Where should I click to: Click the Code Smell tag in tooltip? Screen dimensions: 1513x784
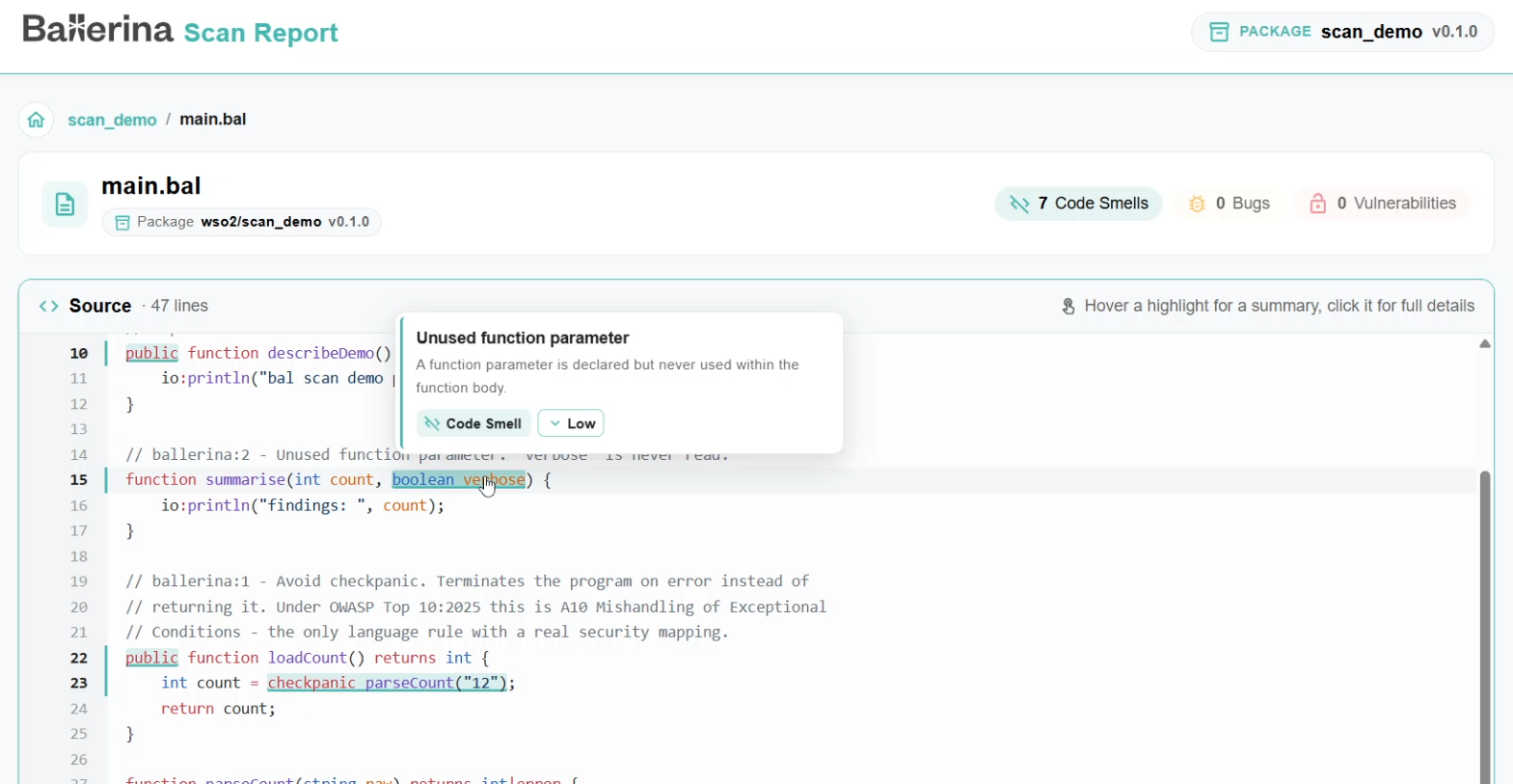473,423
